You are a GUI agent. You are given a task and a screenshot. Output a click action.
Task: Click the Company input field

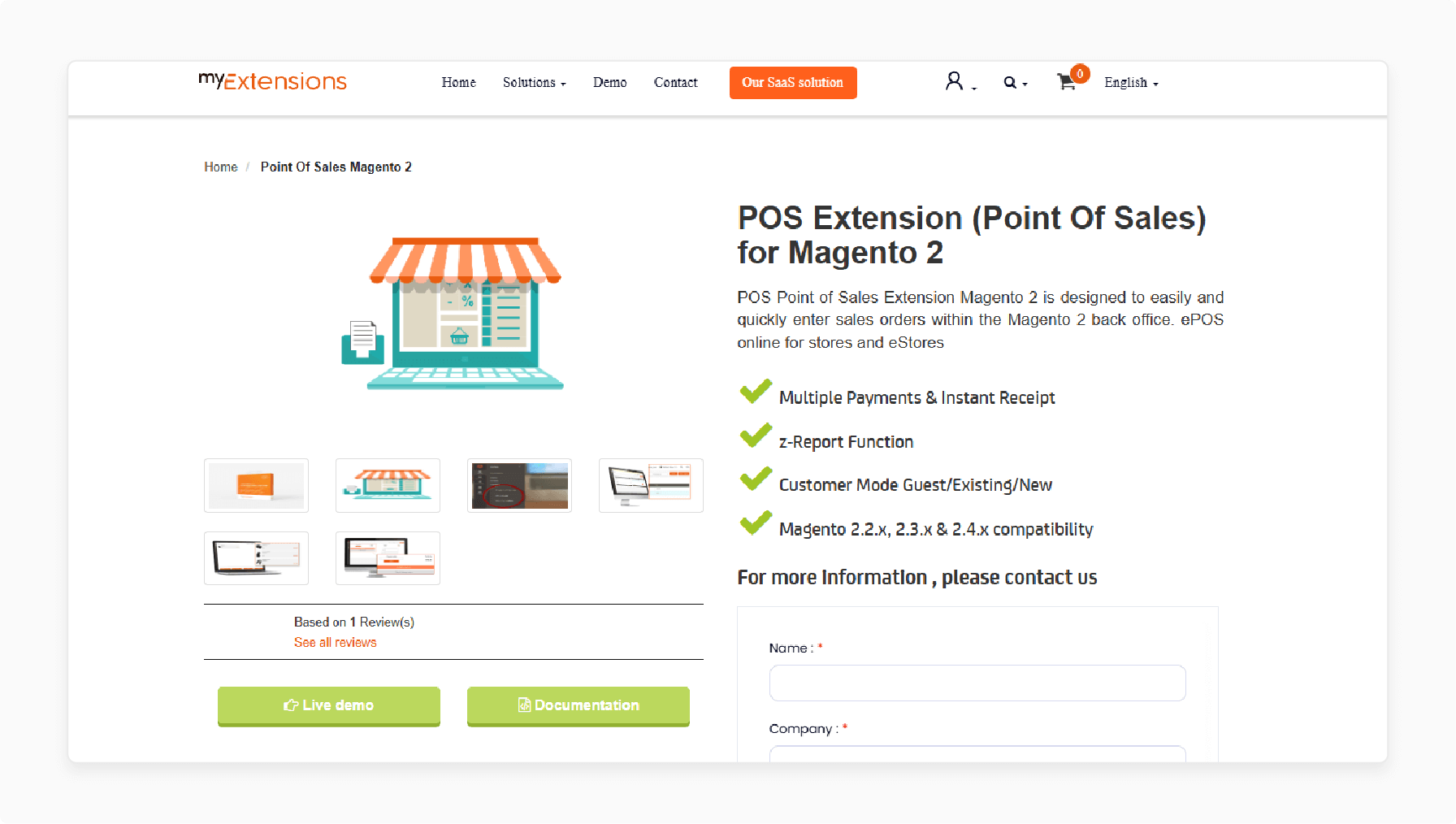pyautogui.click(x=977, y=754)
